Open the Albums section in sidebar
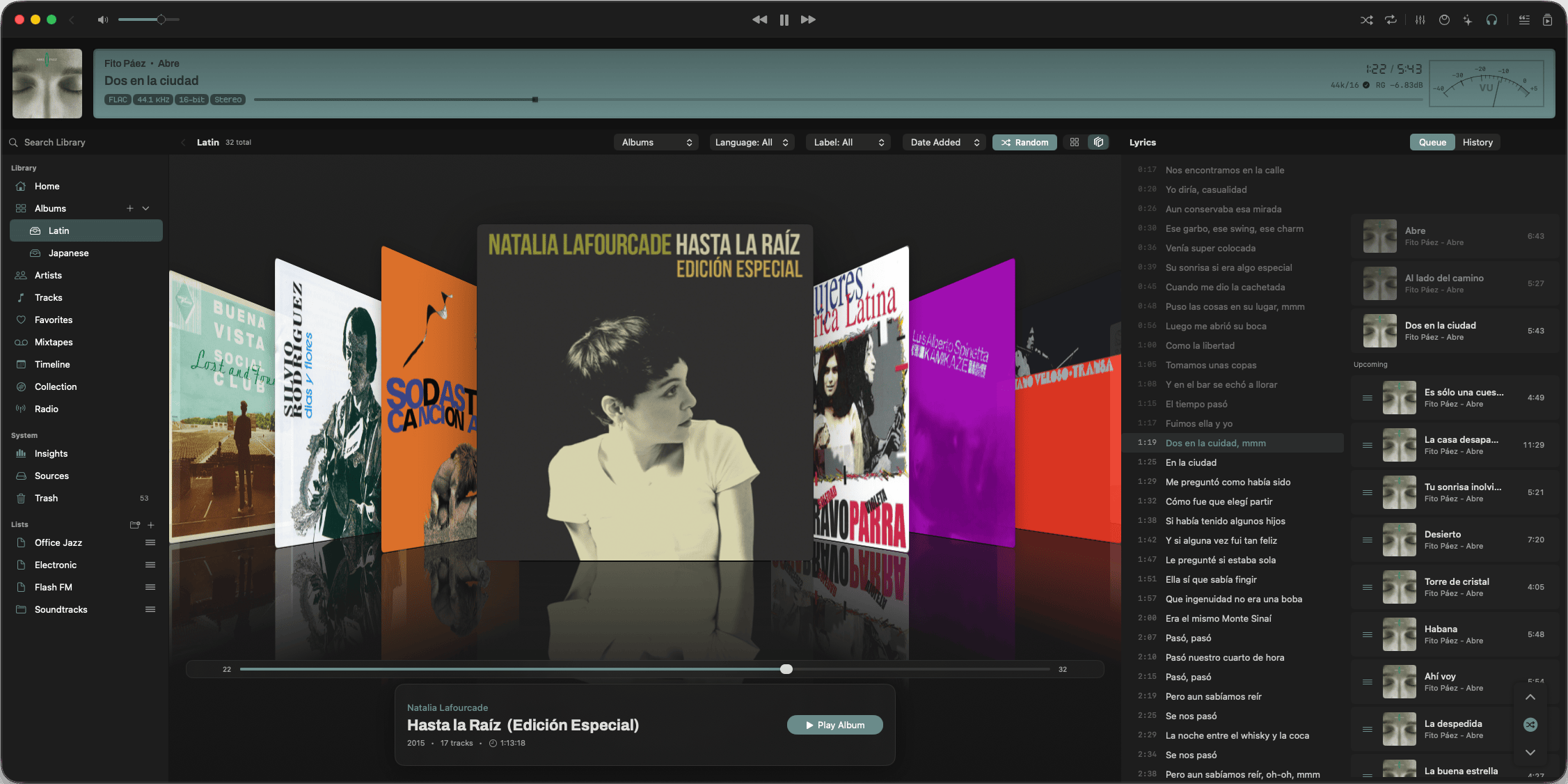The image size is (1568, 784). [x=50, y=209]
